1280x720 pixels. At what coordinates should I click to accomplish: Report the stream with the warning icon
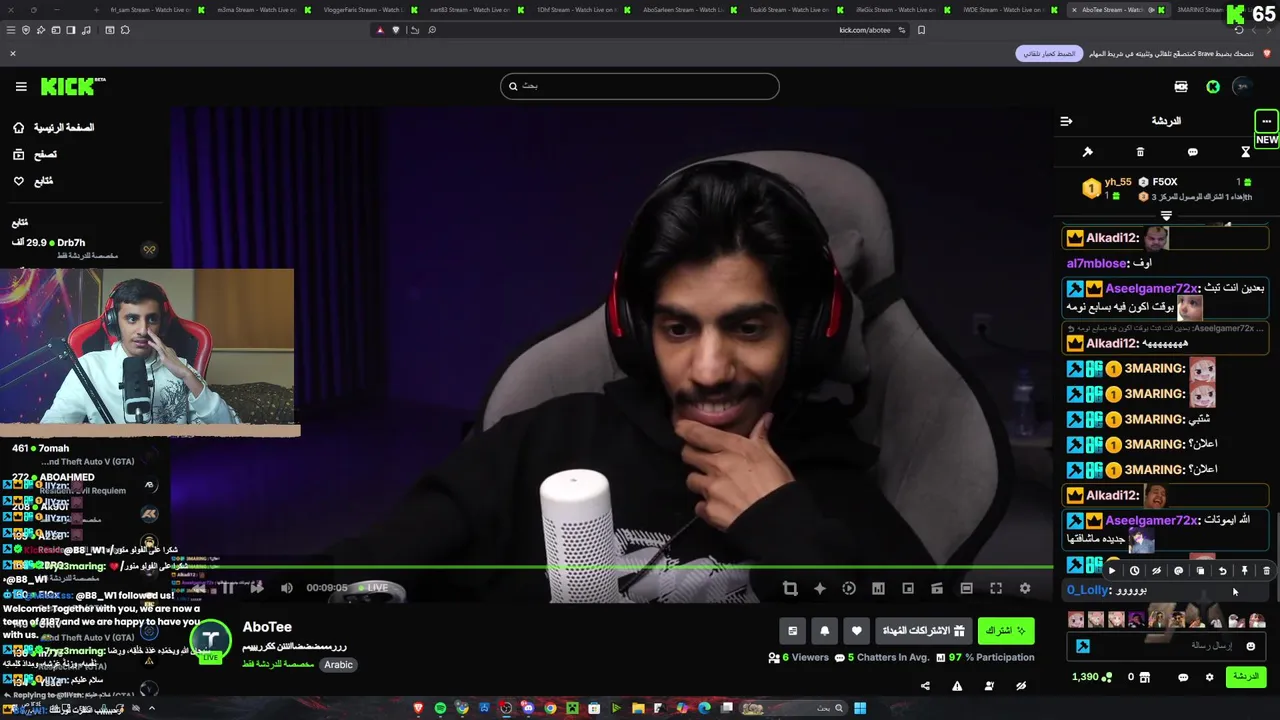coord(957,686)
